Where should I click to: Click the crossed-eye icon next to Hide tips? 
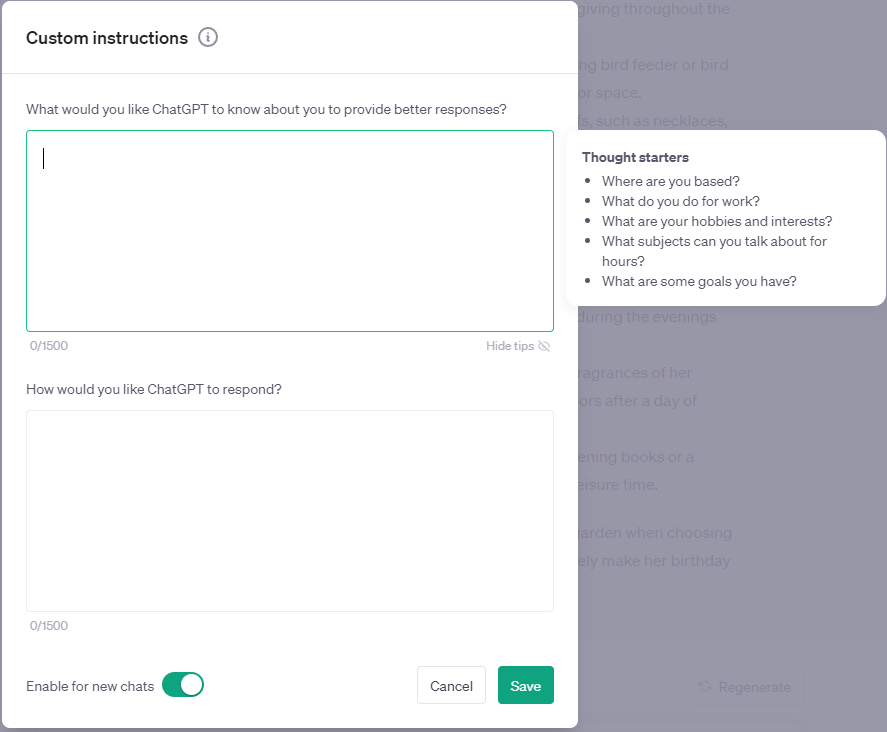pos(544,346)
